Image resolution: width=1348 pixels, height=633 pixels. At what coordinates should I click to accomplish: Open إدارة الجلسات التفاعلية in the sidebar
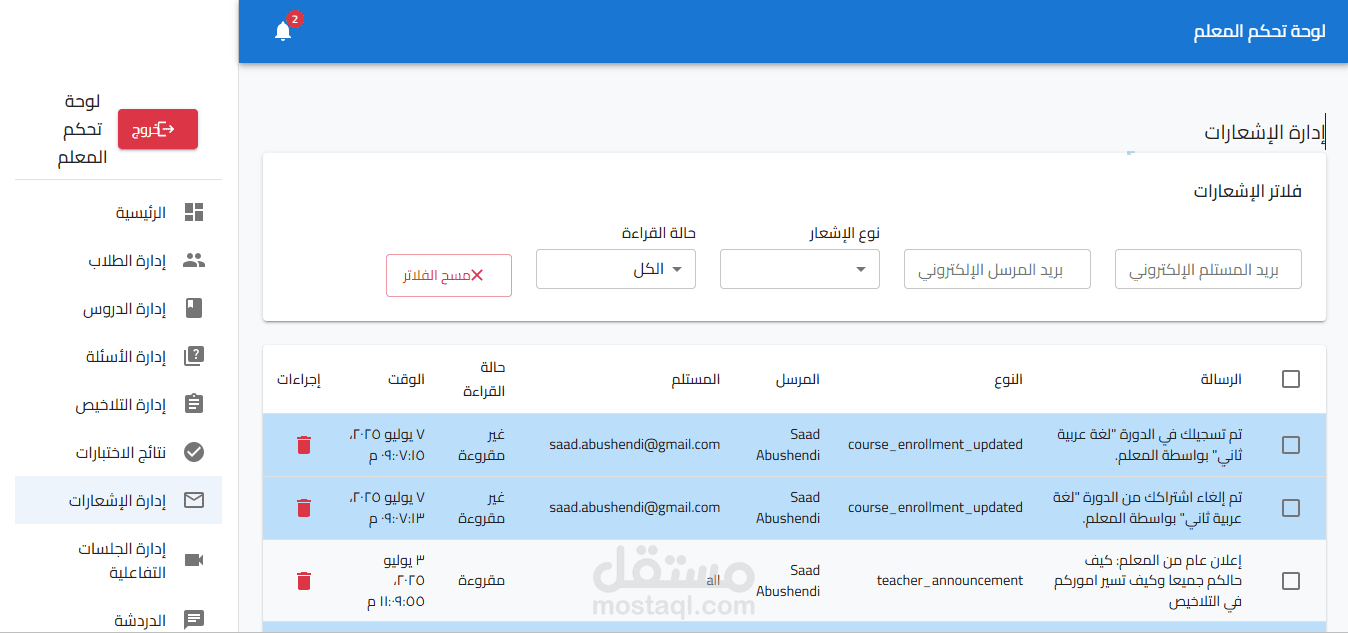click(x=118, y=560)
